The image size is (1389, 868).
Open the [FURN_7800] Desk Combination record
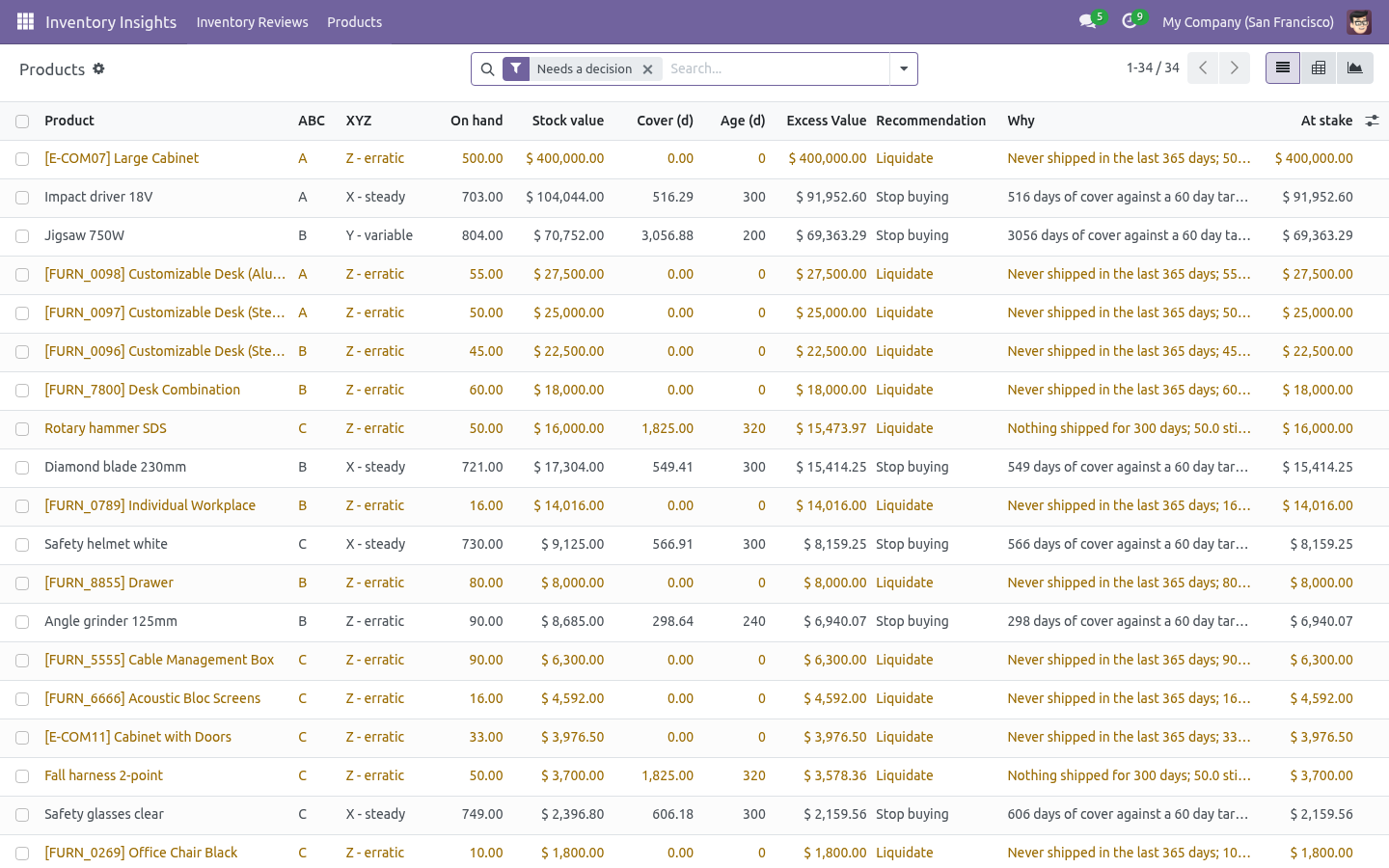click(x=143, y=390)
